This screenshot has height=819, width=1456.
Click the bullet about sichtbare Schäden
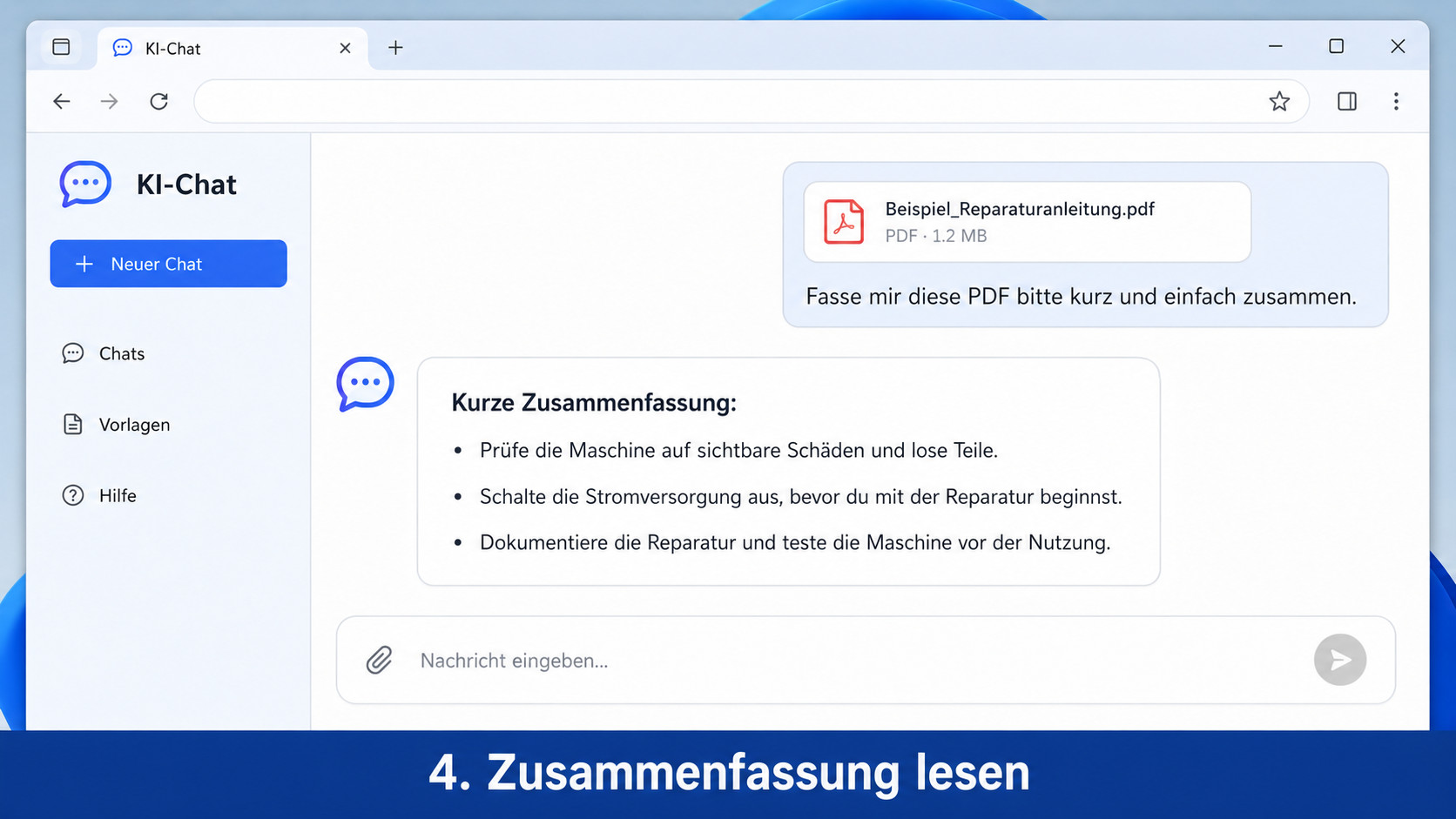(738, 450)
